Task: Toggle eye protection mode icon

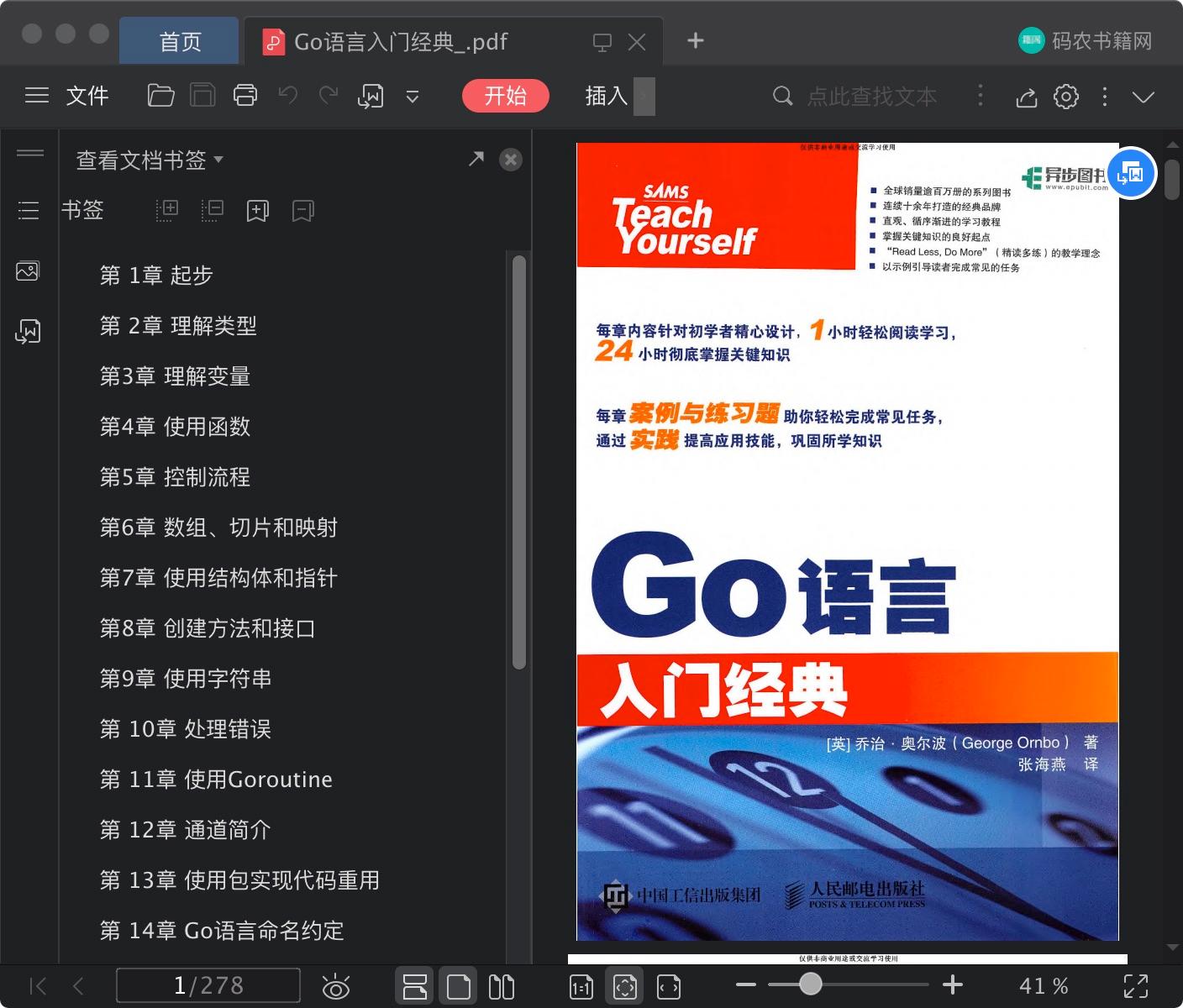Action: coord(336,986)
